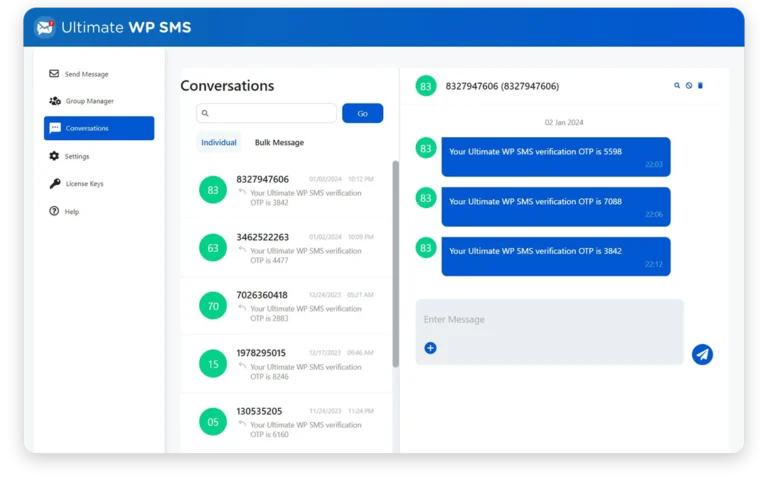
Task: Click the OTP is 5598 message bubble
Action: coord(556,157)
